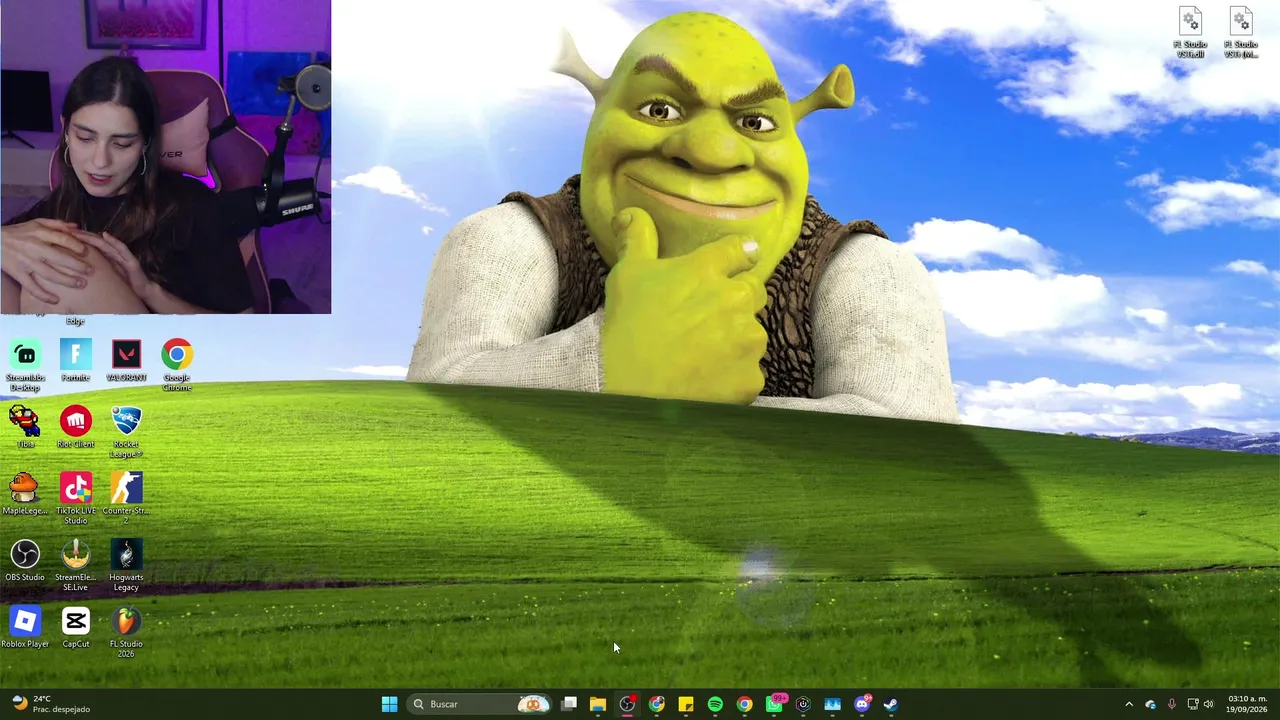Viewport: 1280px width, 720px height.
Task: Open Steam from the taskbar
Action: point(890,704)
